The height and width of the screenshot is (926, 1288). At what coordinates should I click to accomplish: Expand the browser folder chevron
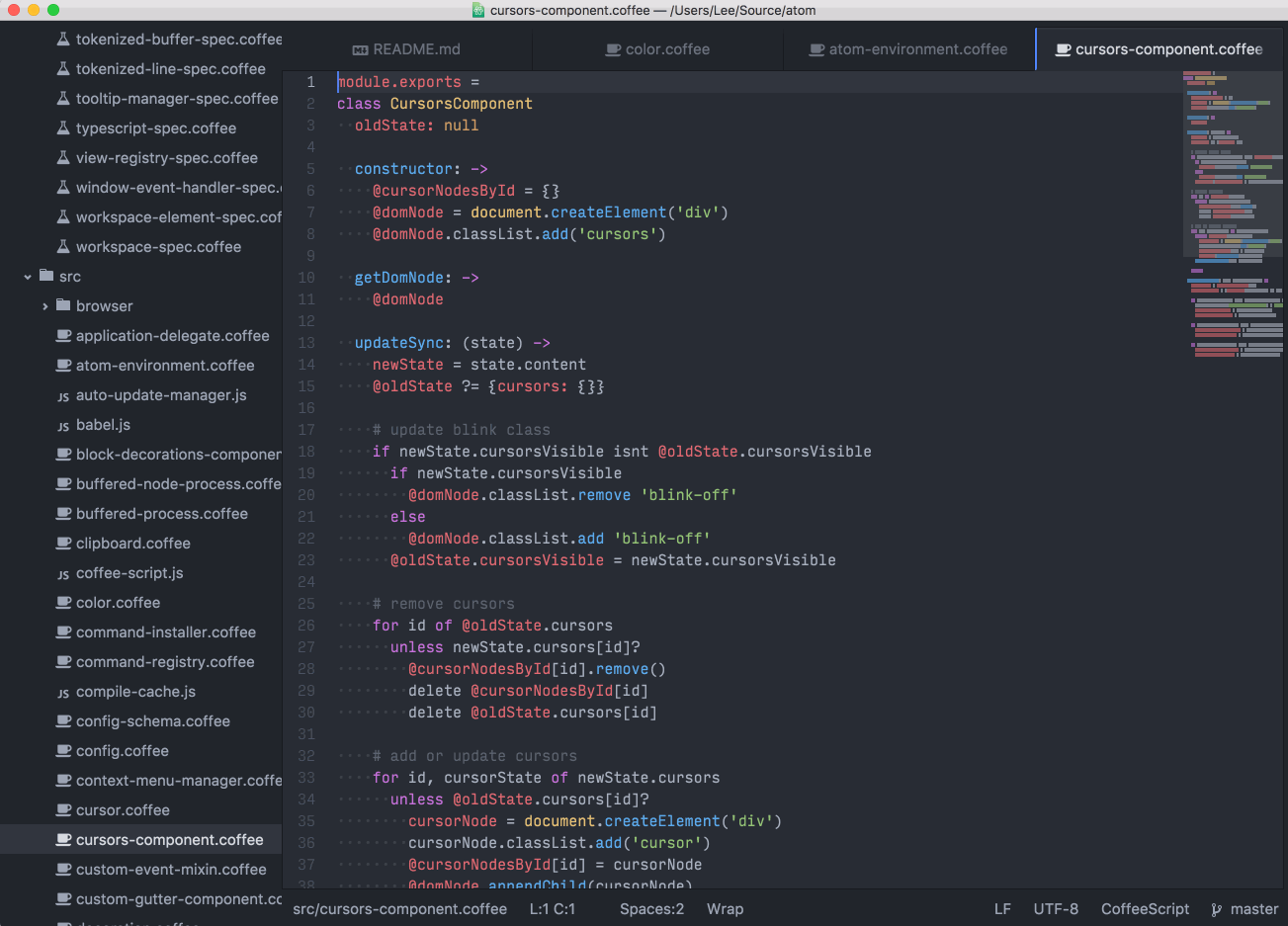[x=45, y=306]
